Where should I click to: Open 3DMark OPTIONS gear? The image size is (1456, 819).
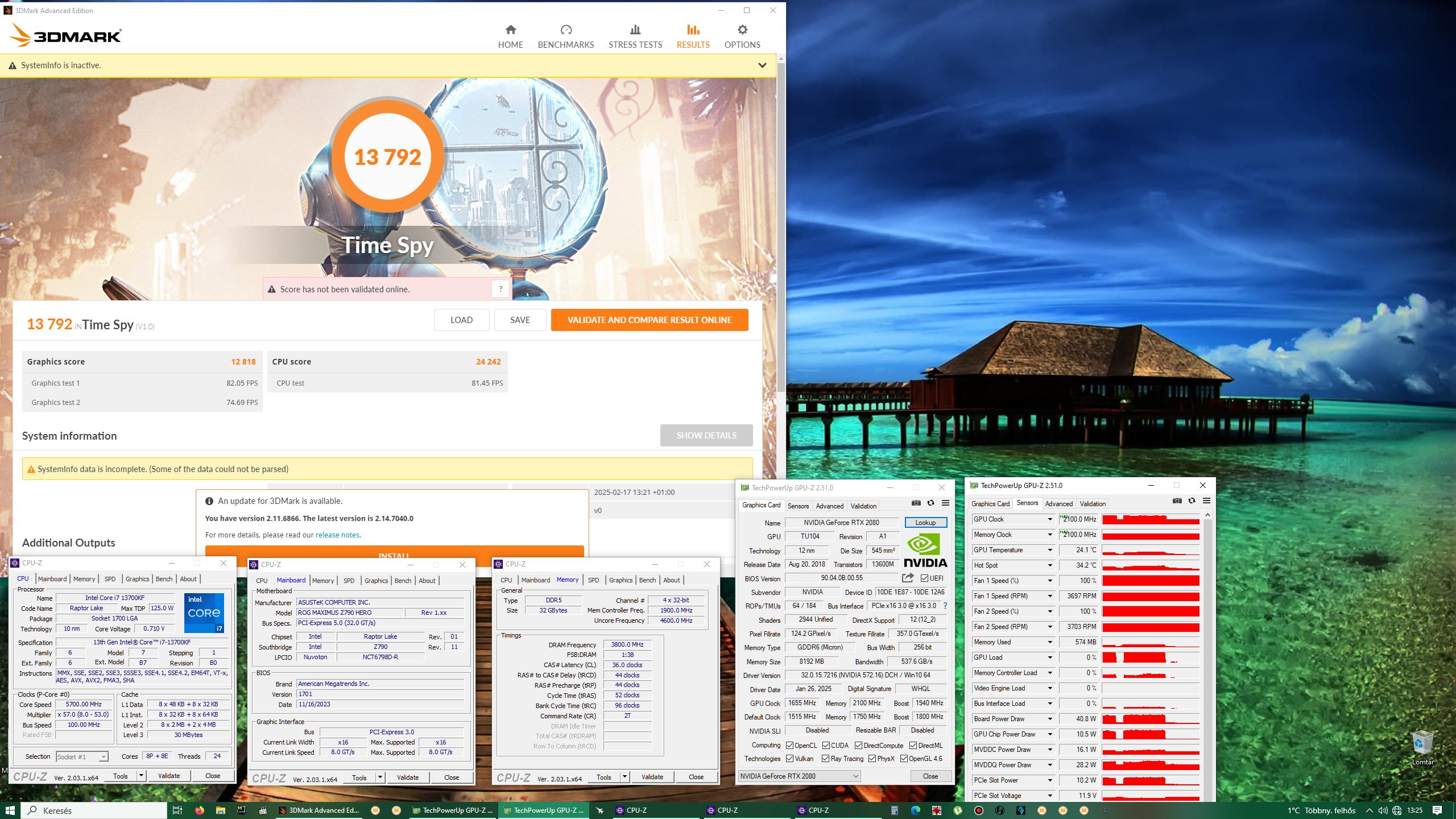coord(742,36)
